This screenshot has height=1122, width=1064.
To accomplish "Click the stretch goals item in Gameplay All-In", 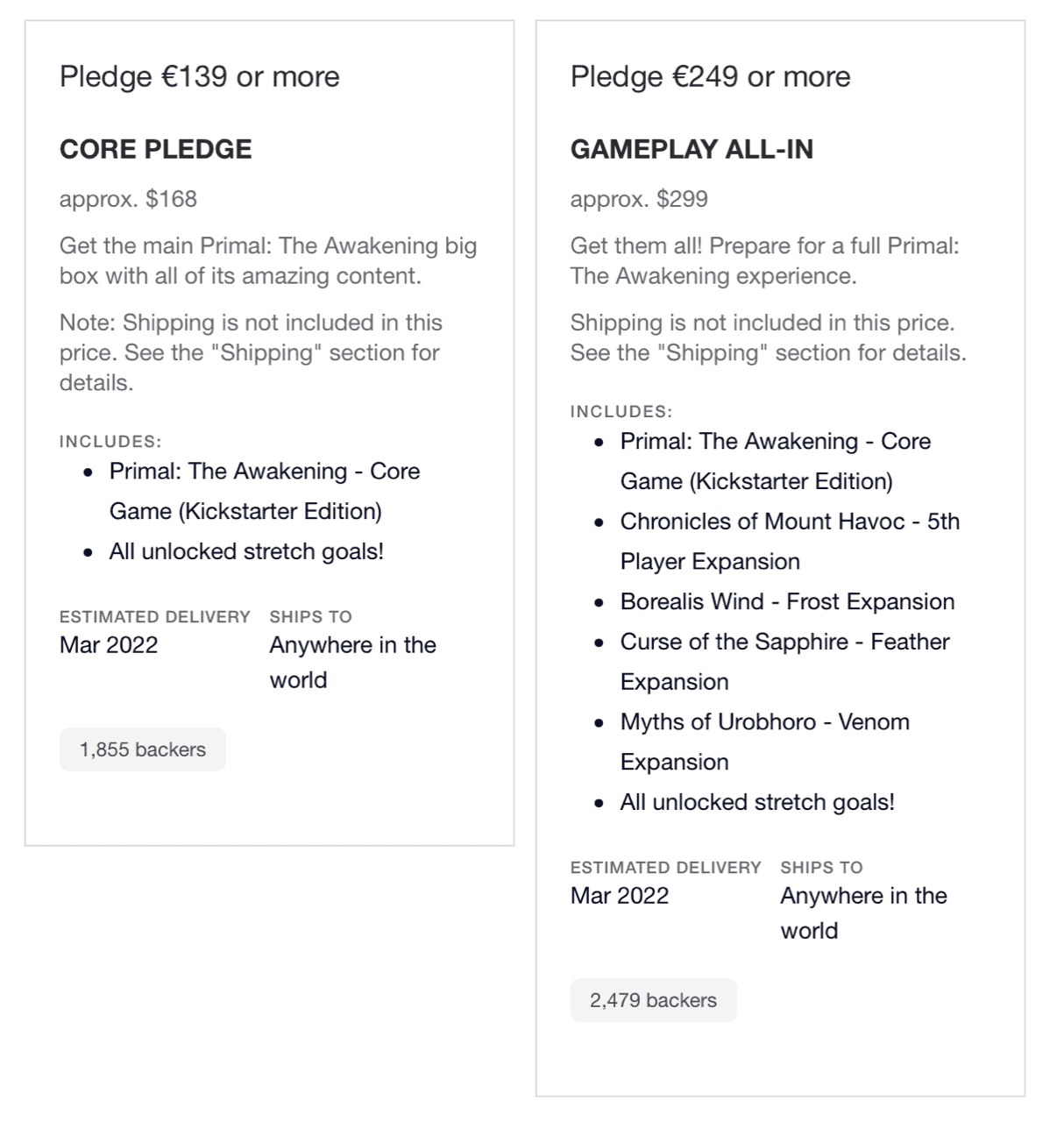I will tap(757, 802).
